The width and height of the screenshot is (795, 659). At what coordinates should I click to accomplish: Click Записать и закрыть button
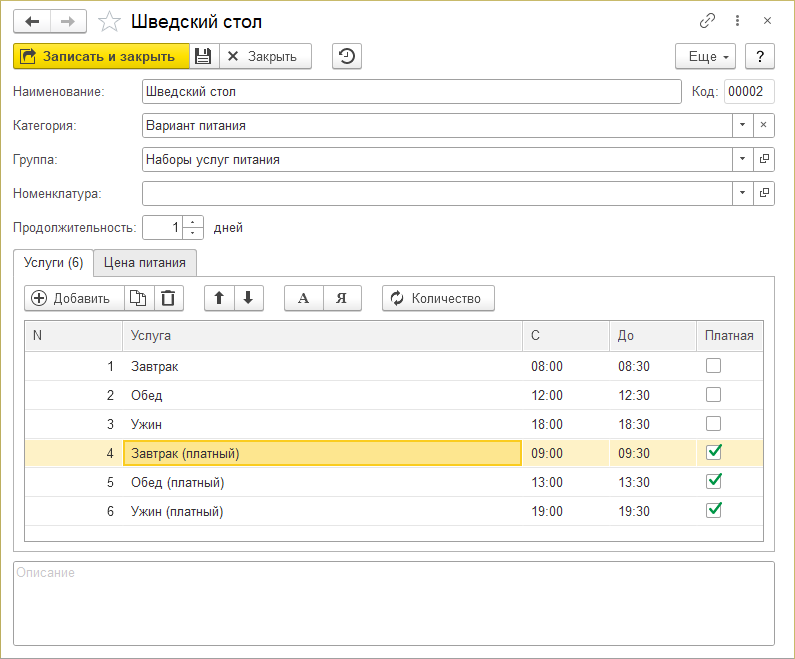click(x=101, y=56)
